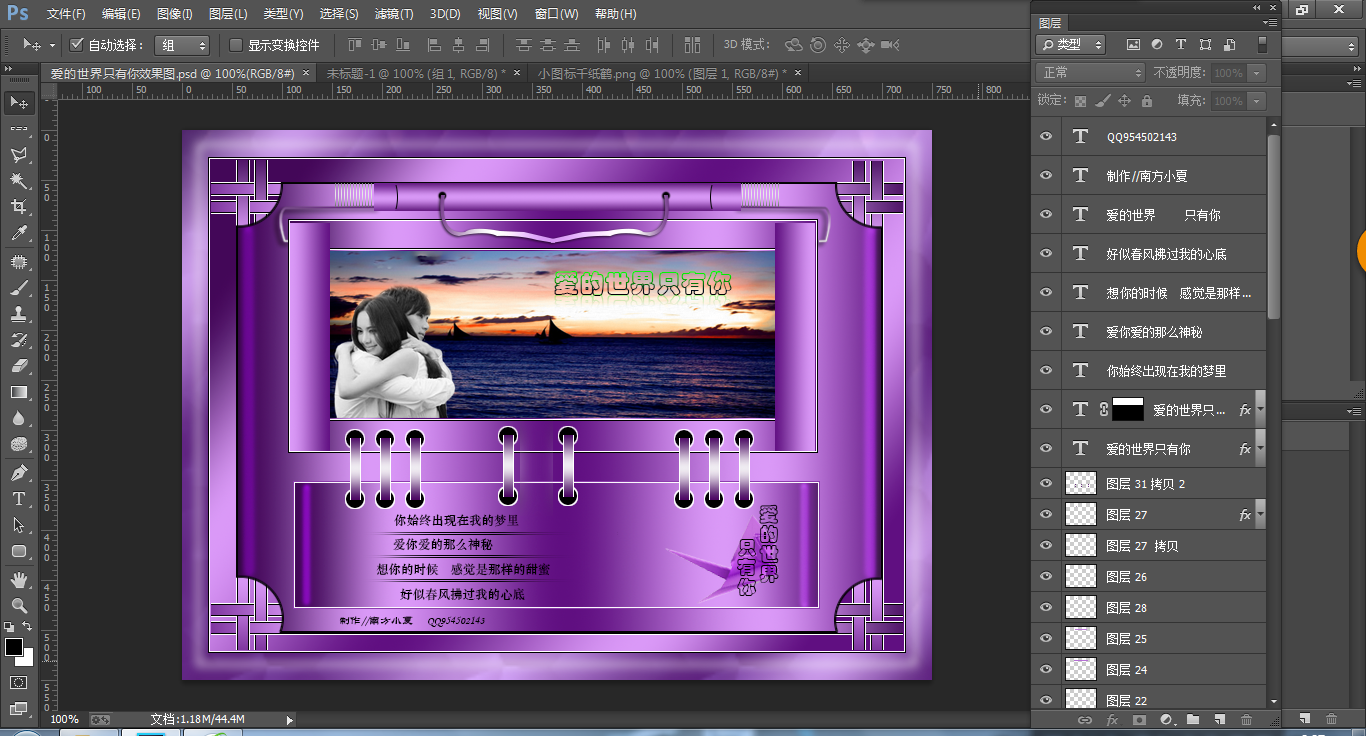Open the 类型 layer filter dropdown
1366x736 pixels.
point(1070,45)
